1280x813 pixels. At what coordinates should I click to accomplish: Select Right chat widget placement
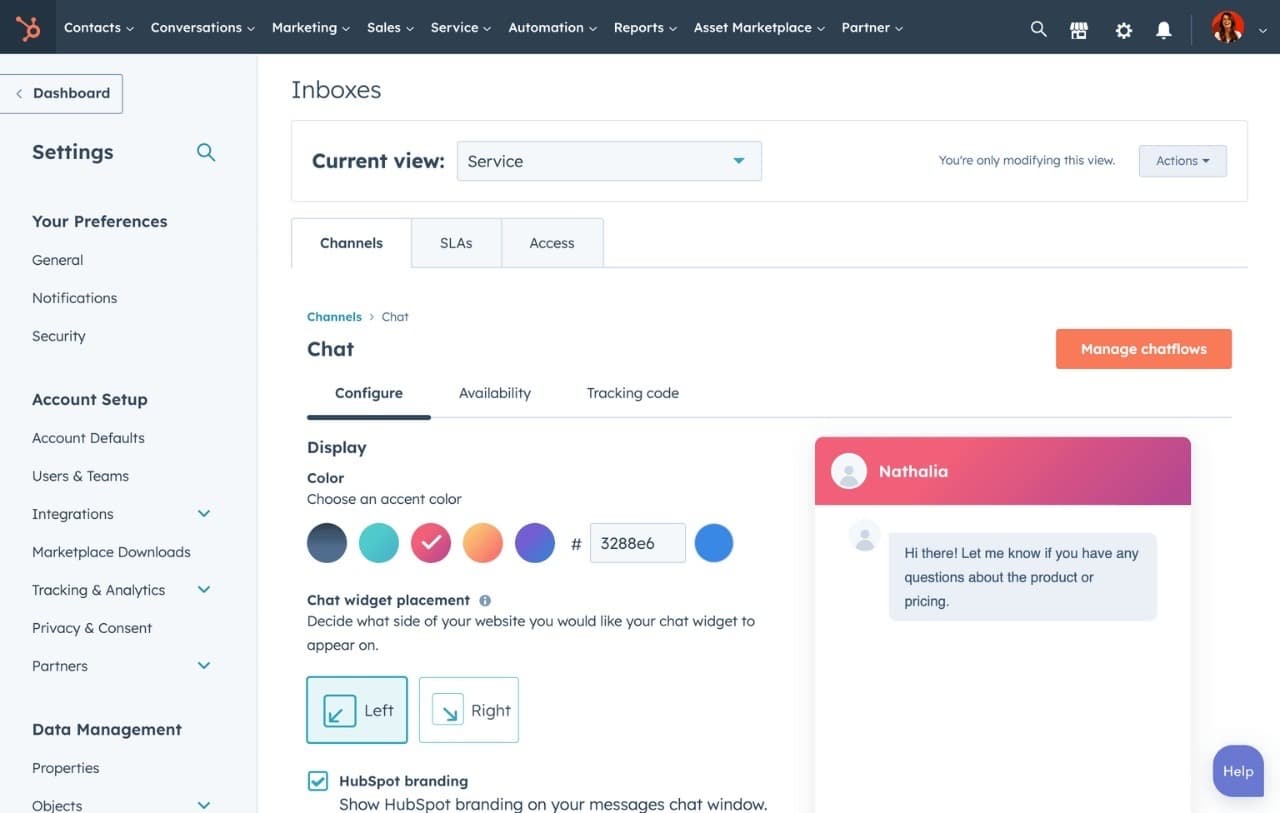(468, 710)
